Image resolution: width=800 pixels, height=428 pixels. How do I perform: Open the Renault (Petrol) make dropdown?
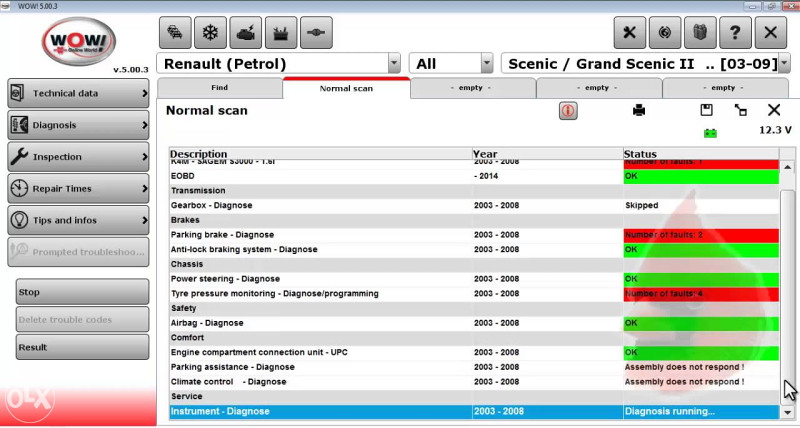[x=394, y=63]
